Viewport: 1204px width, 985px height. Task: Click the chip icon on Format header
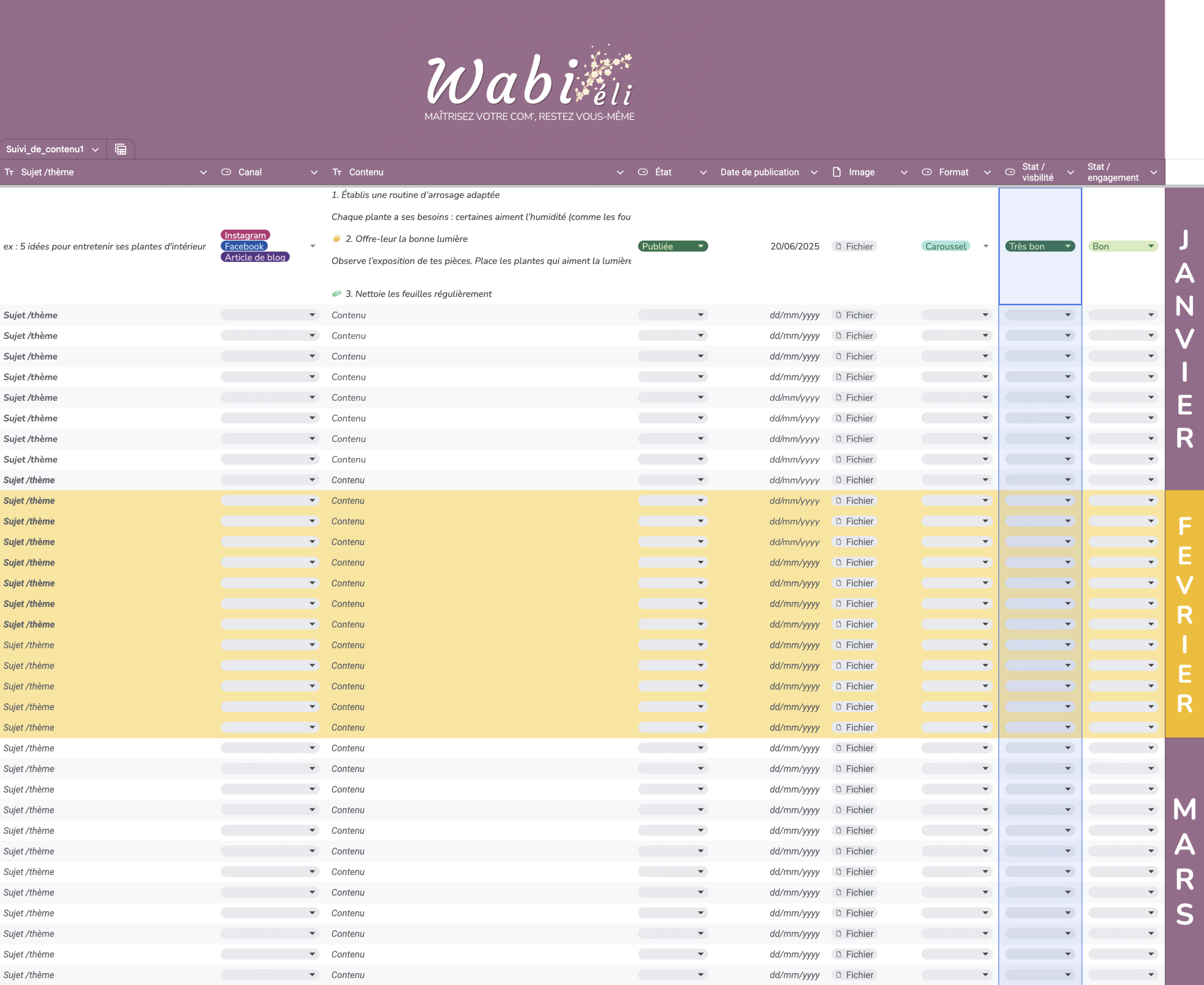click(926, 172)
